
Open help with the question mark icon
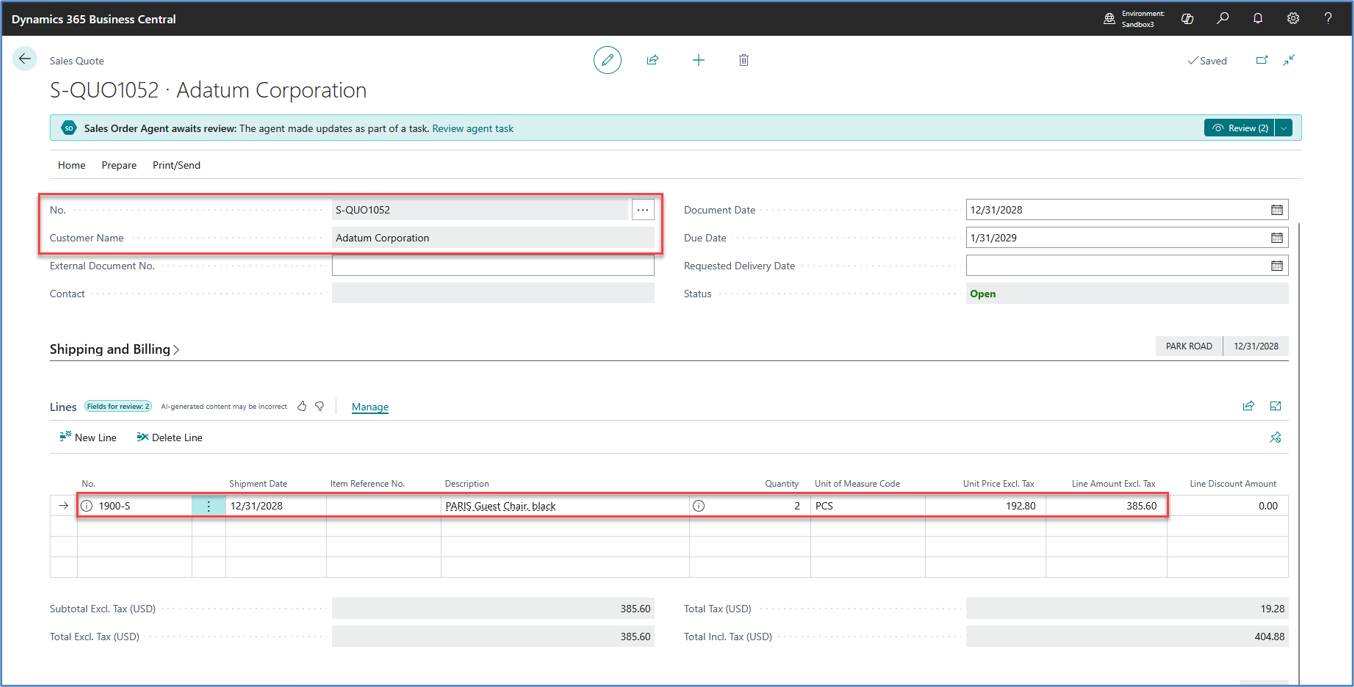1328,18
